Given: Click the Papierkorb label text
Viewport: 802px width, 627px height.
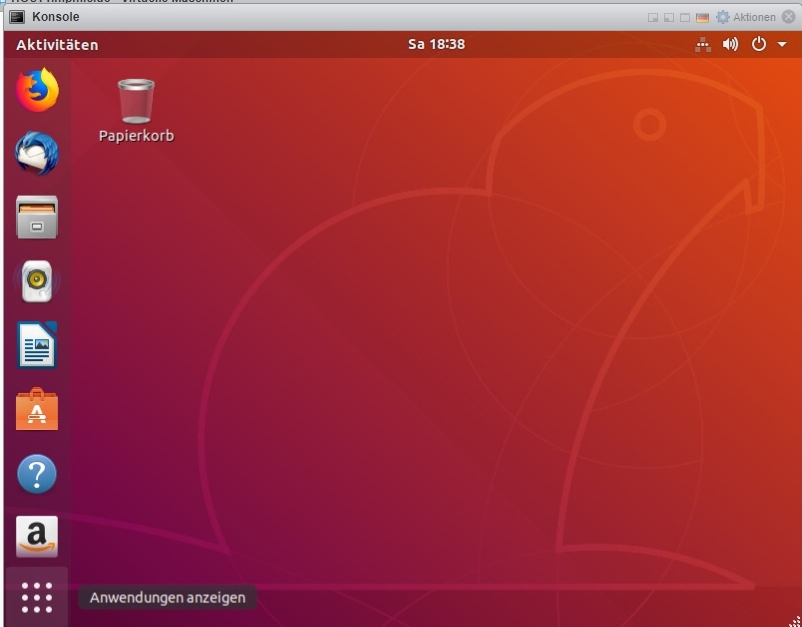Looking at the screenshot, I should [136, 136].
